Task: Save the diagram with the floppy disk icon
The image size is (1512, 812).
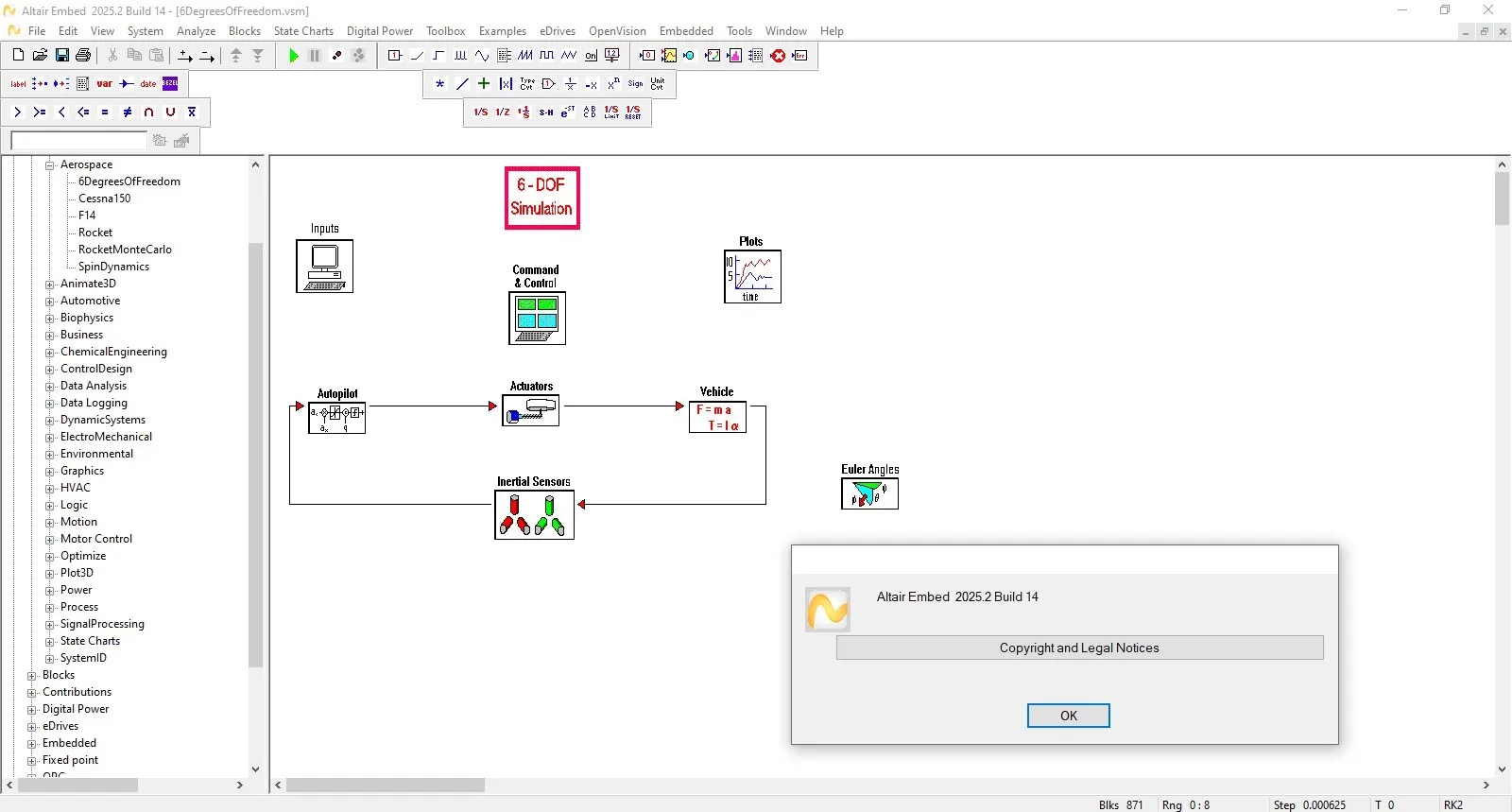Action: click(61, 56)
